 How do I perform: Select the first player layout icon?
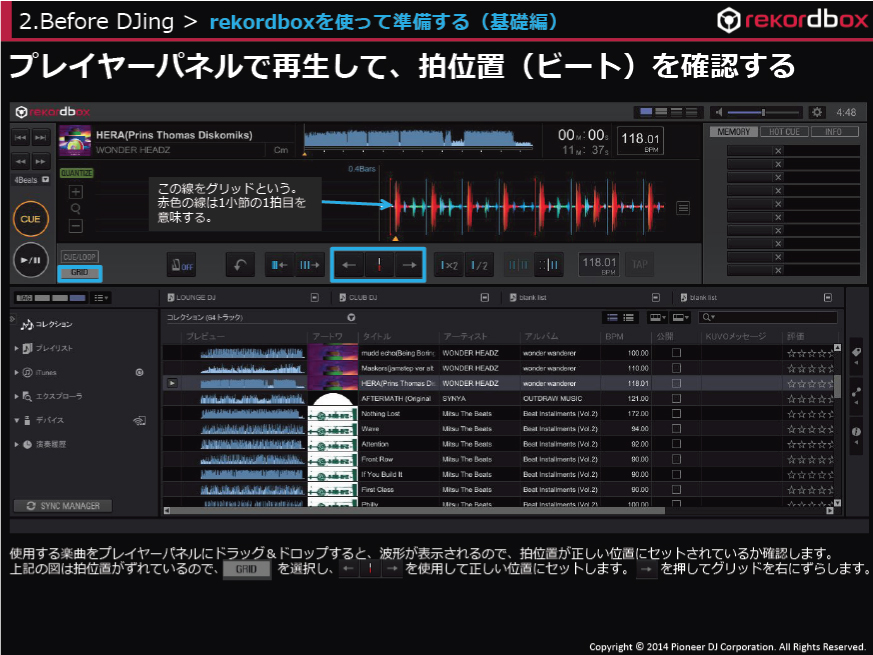coord(646,112)
